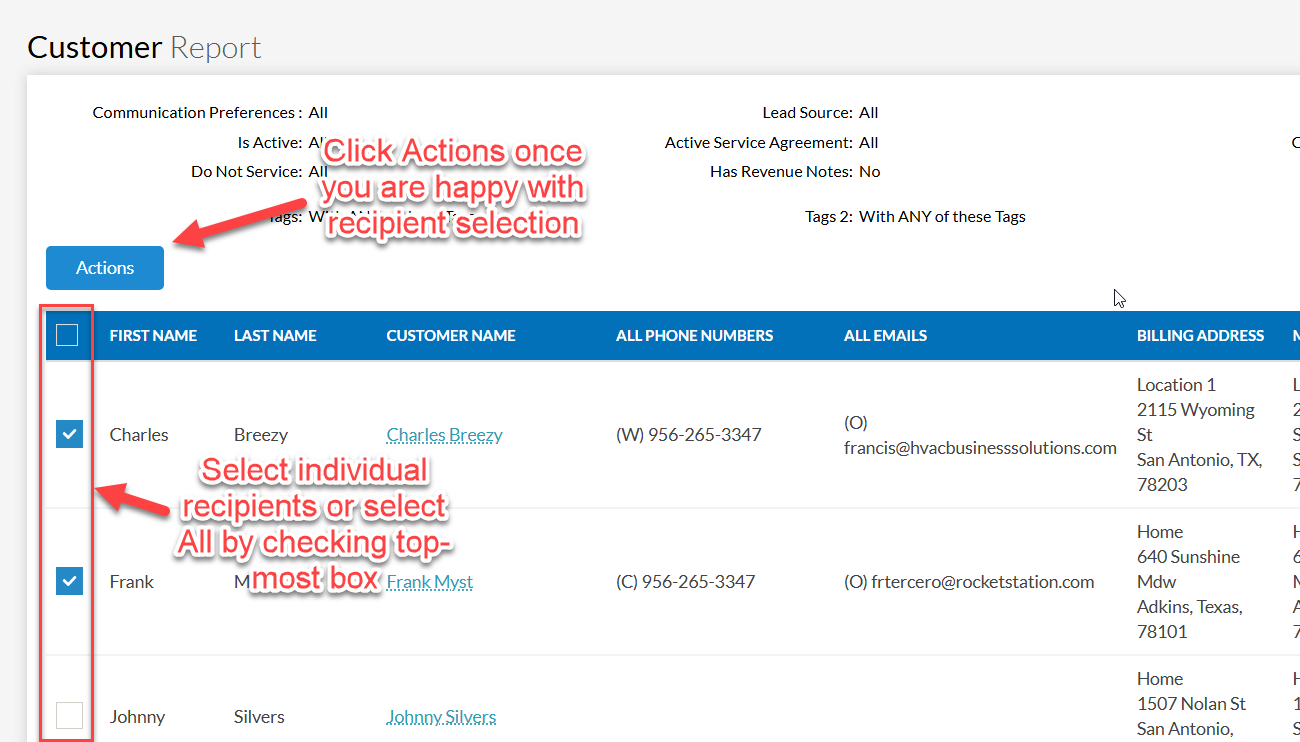
Task: Open the Johnny Silvers customer link
Action: (x=441, y=717)
